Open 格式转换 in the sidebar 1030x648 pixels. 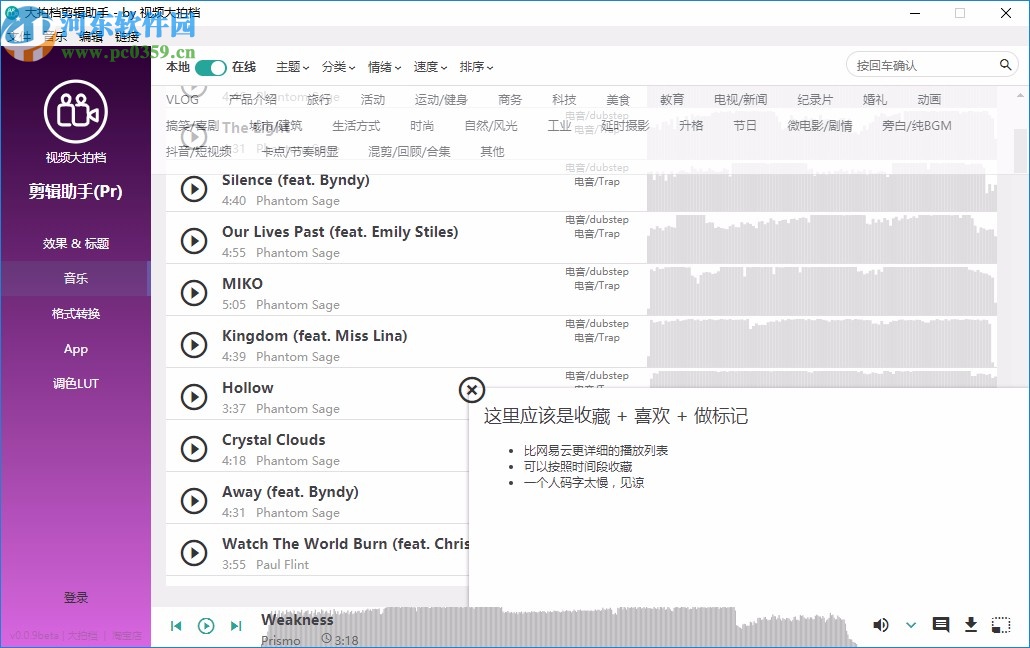pos(76,314)
